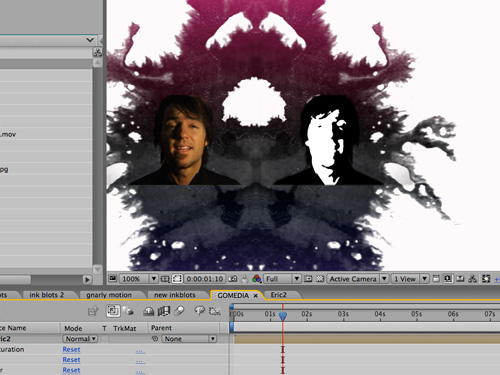Close the GOMEDIA tab
500x375 pixels.
(256, 296)
